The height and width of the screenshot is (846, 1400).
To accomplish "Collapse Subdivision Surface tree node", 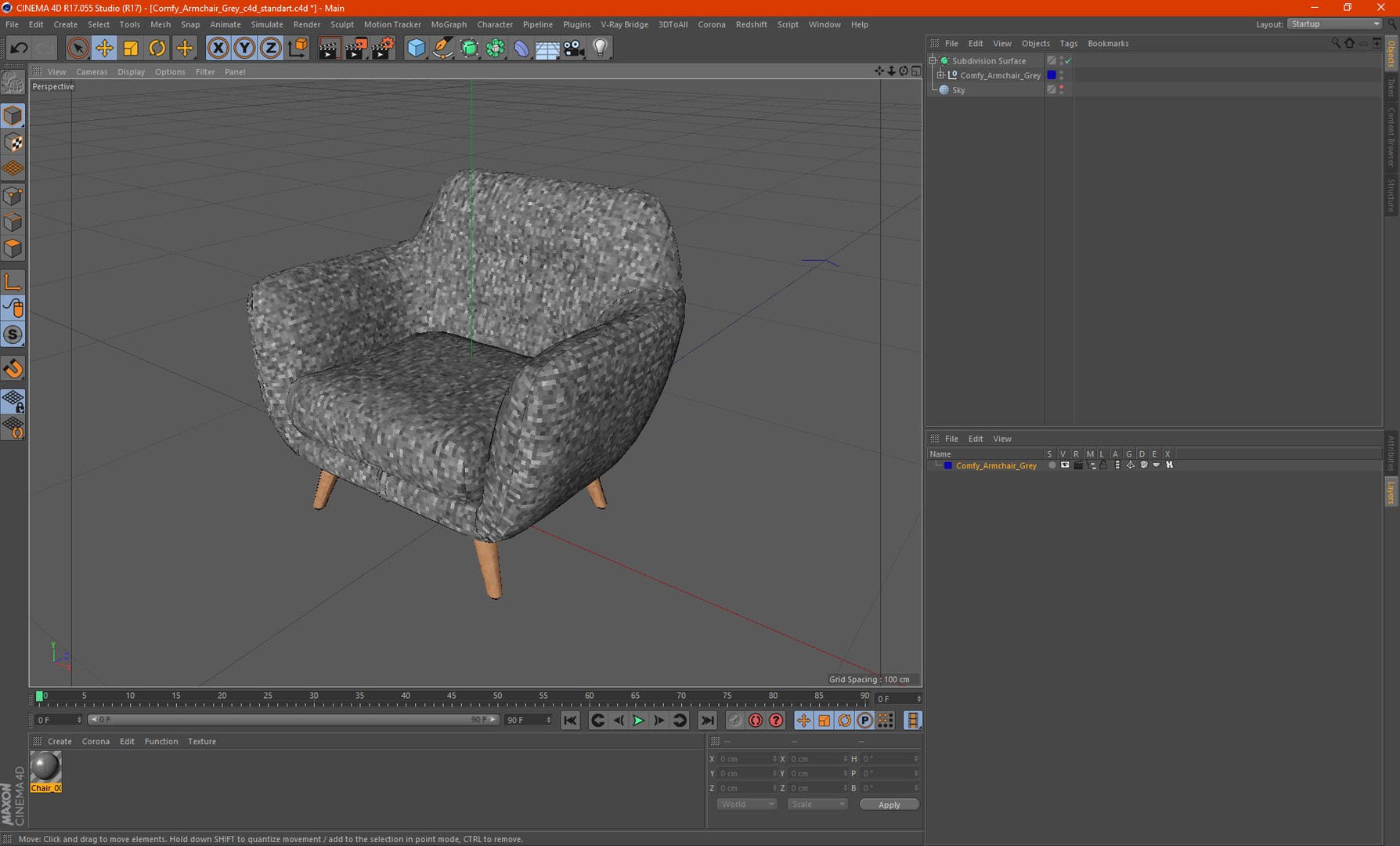I will coord(933,60).
